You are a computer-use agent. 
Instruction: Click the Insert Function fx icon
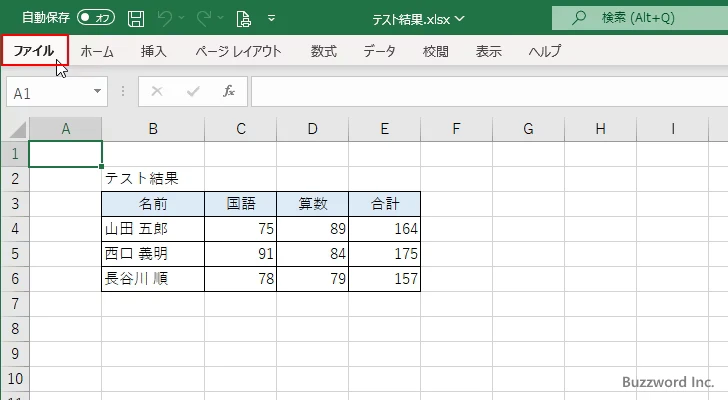[228, 91]
